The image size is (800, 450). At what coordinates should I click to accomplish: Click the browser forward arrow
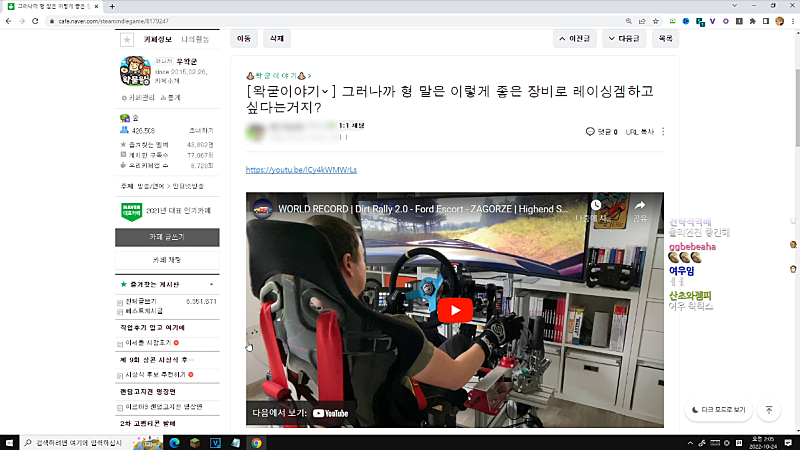(x=21, y=21)
